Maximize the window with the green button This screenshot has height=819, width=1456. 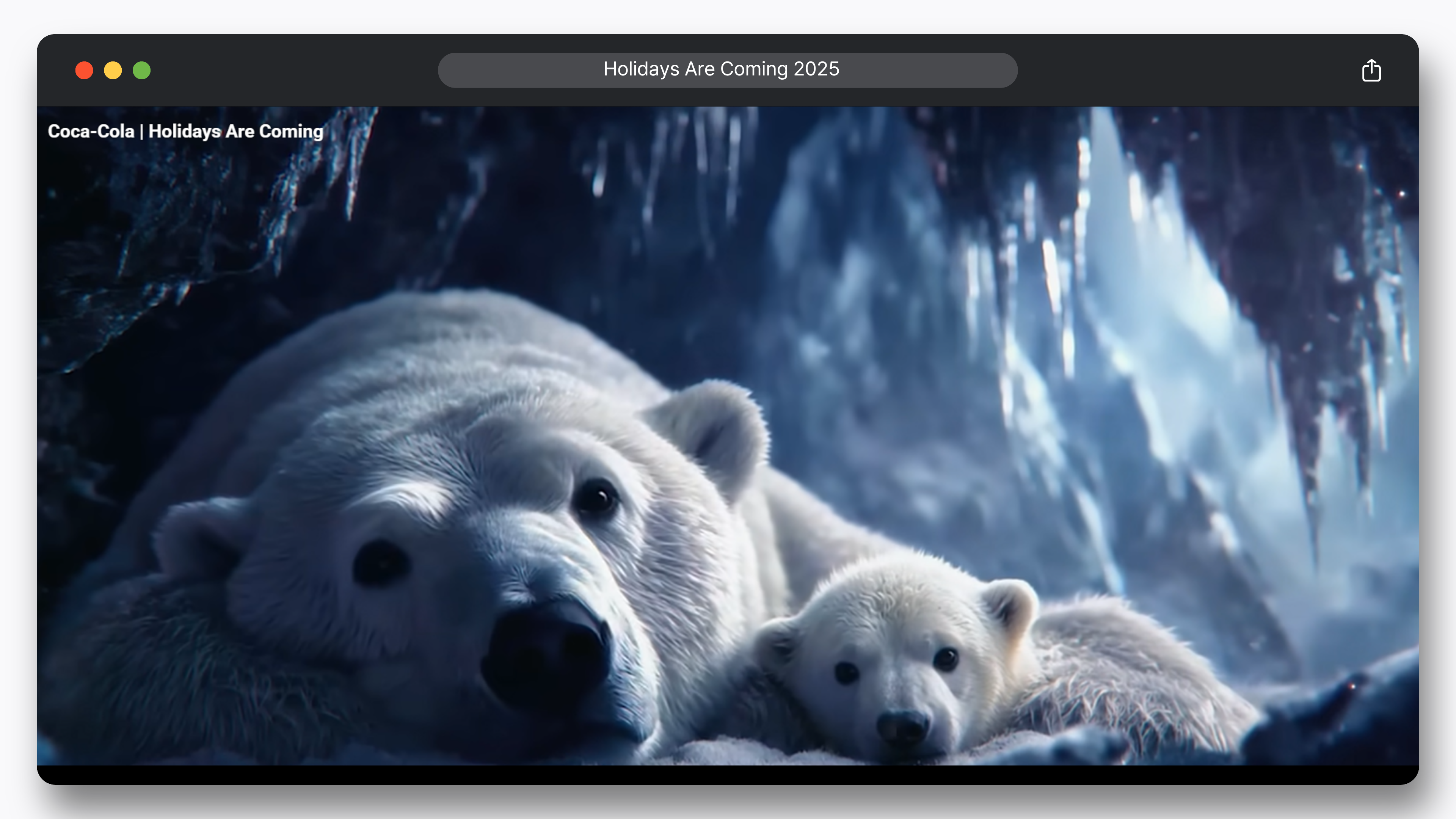pyautogui.click(x=142, y=71)
